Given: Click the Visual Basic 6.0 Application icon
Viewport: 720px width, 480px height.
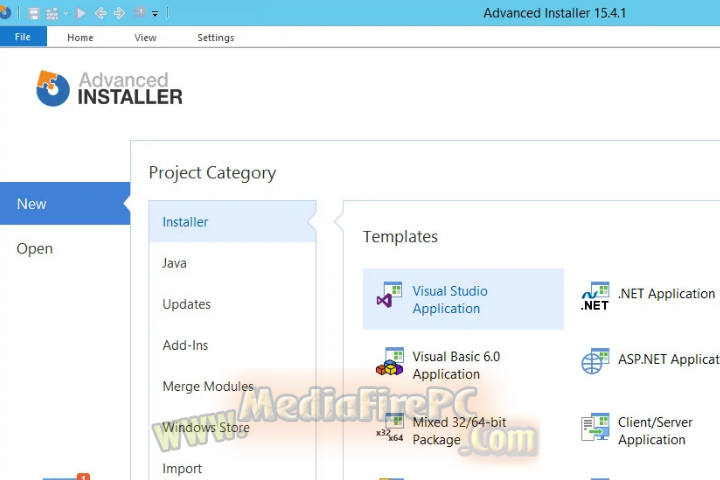Looking at the screenshot, I should tap(389, 361).
